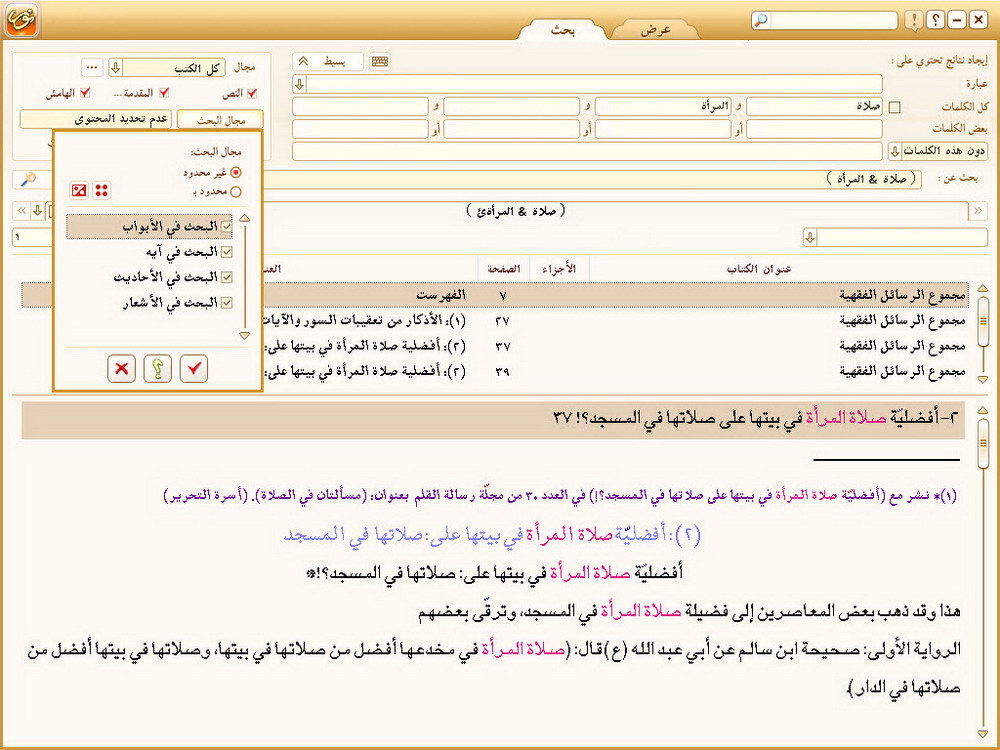Toggle الهامش checkbox
Image resolution: width=1000 pixels, height=750 pixels.
[84, 94]
